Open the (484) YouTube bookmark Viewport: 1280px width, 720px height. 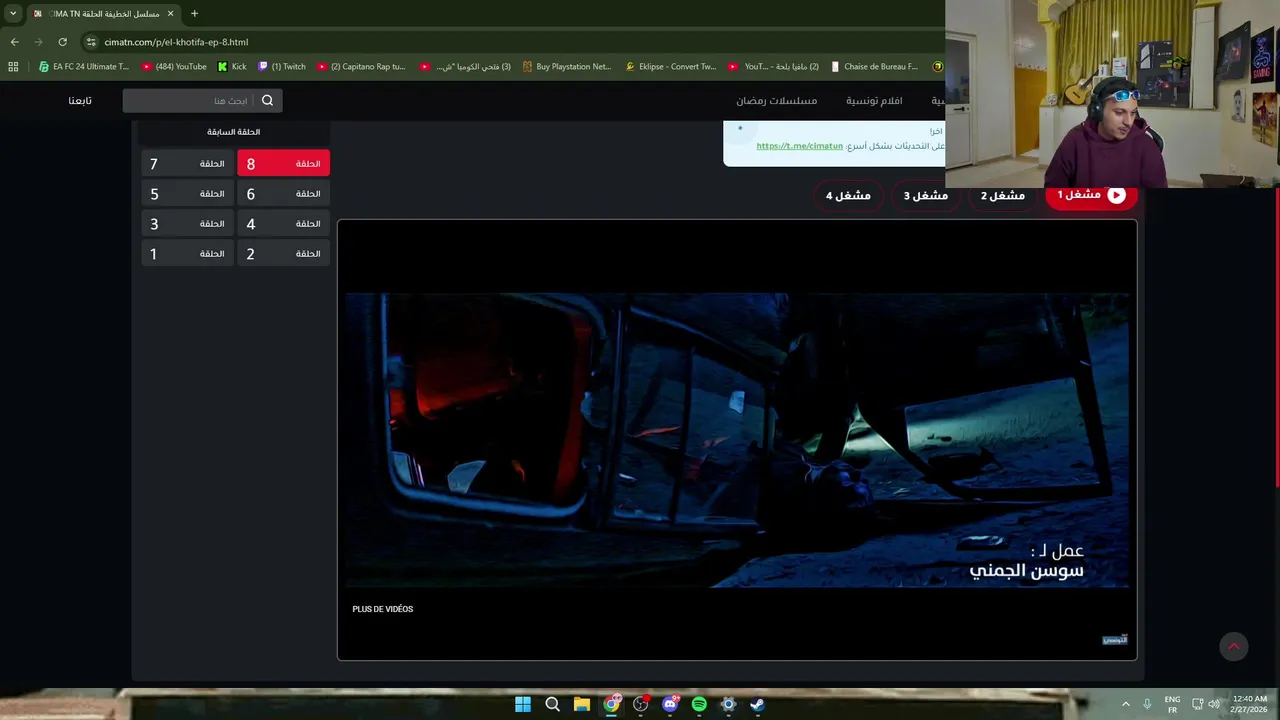[x=174, y=67]
